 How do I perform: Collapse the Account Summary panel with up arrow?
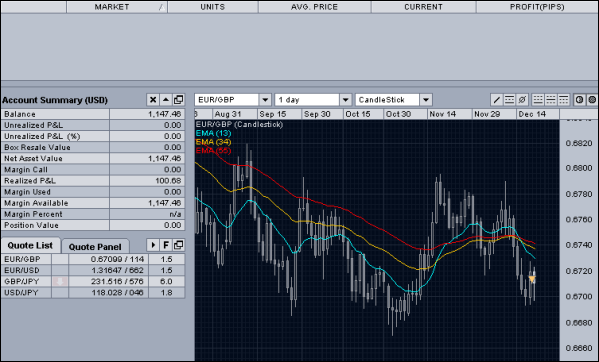click(x=166, y=100)
